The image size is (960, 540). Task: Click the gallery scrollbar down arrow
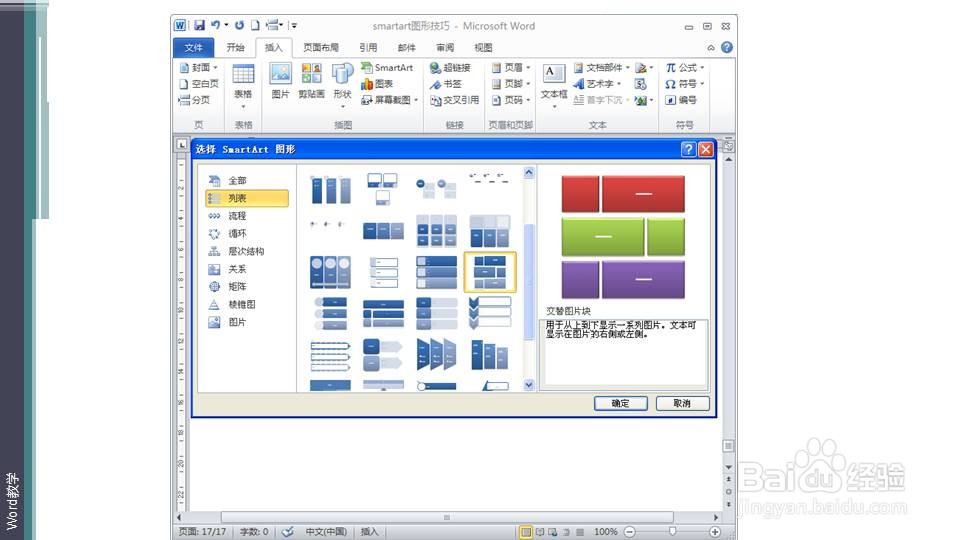pyautogui.click(x=529, y=385)
